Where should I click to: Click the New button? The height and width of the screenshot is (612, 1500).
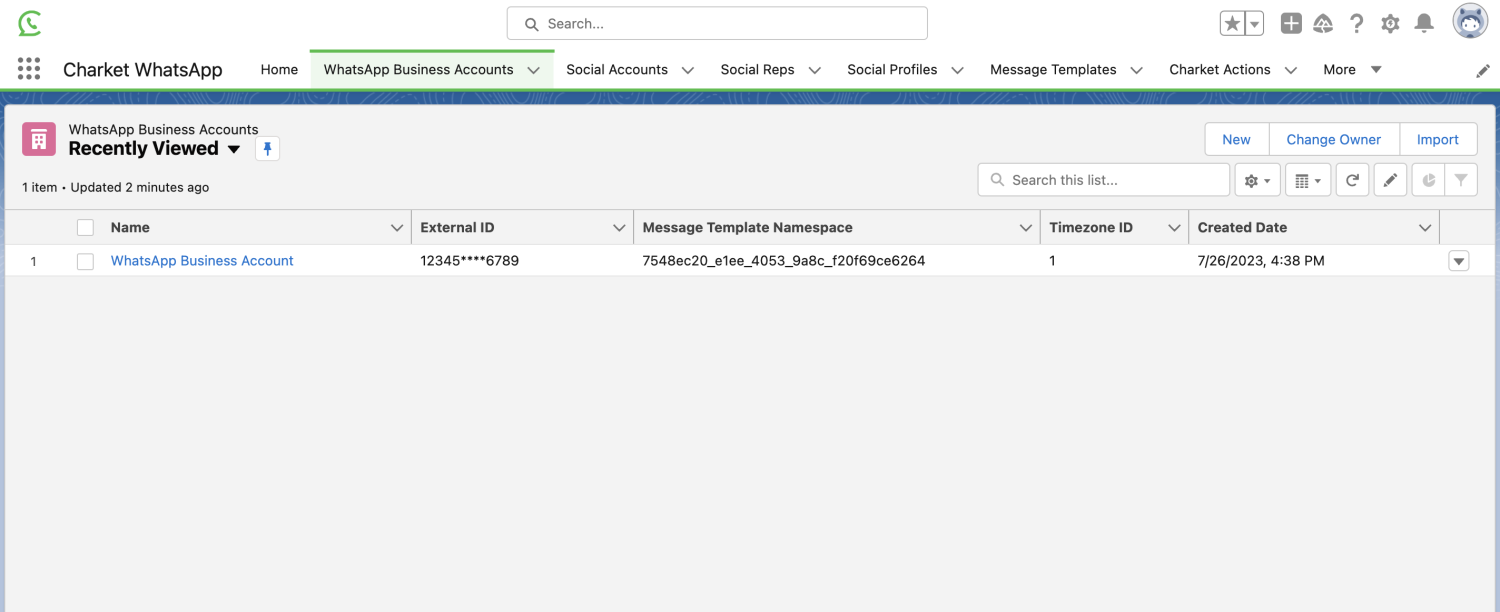(x=1236, y=140)
